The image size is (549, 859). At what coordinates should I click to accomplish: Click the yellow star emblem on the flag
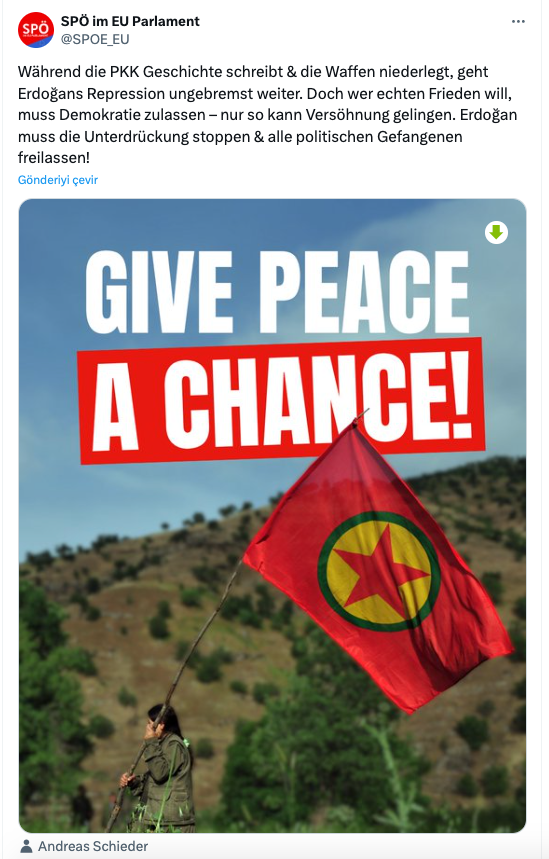click(379, 571)
